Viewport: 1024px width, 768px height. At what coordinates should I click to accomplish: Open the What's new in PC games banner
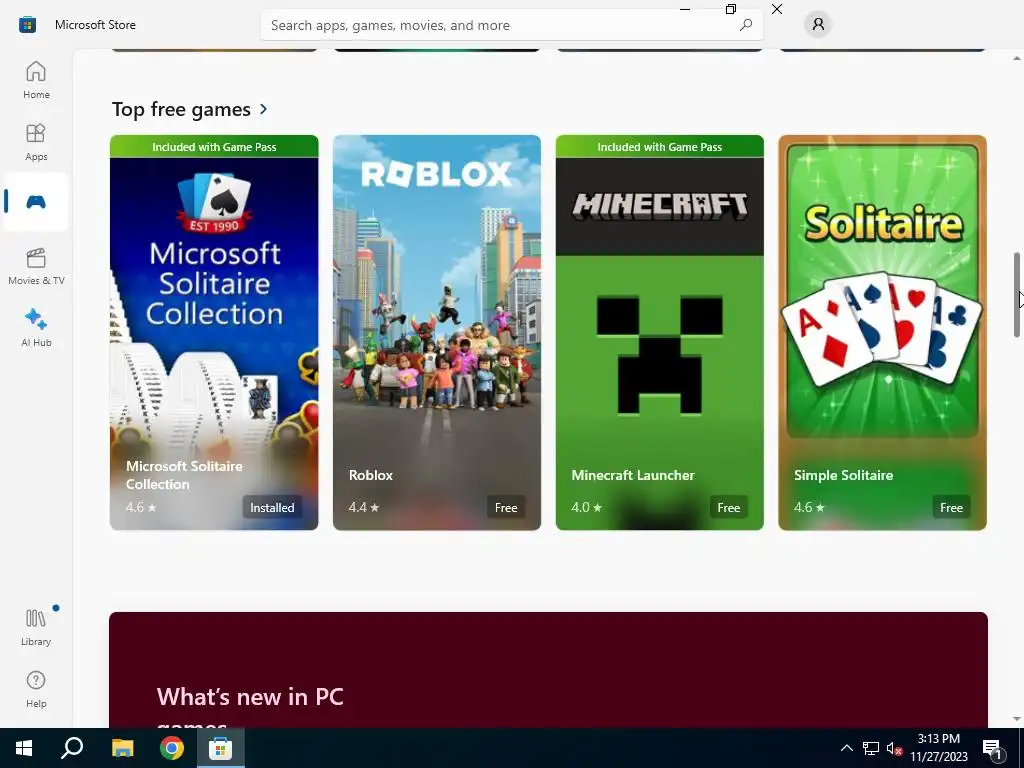[548, 670]
